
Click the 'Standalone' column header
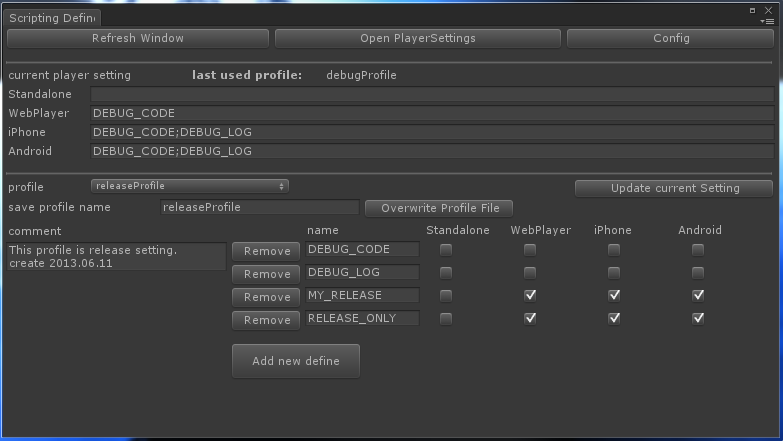click(457, 230)
